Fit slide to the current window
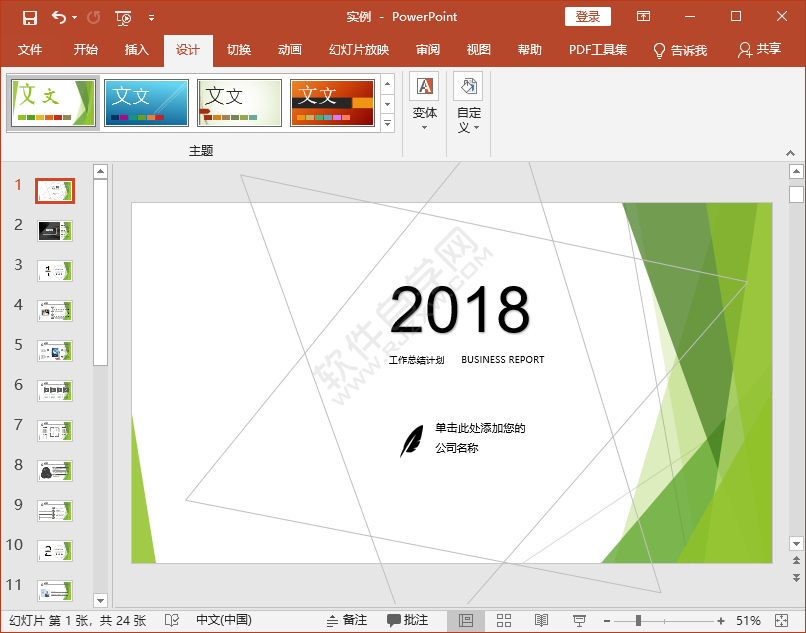This screenshot has height=633, width=806. pos(781,621)
